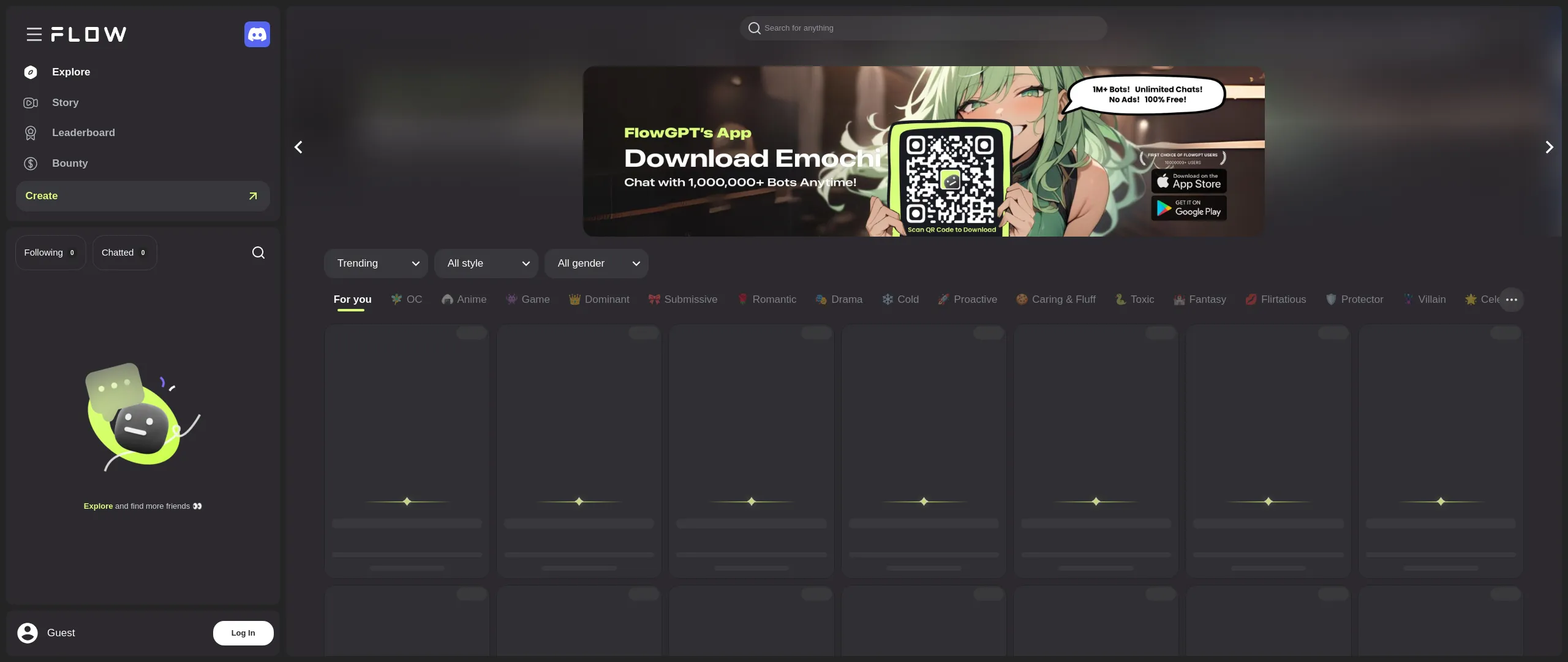The width and height of the screenshot is (1568, 662).
Task: Click the Log In button
Action: point(243,633)
